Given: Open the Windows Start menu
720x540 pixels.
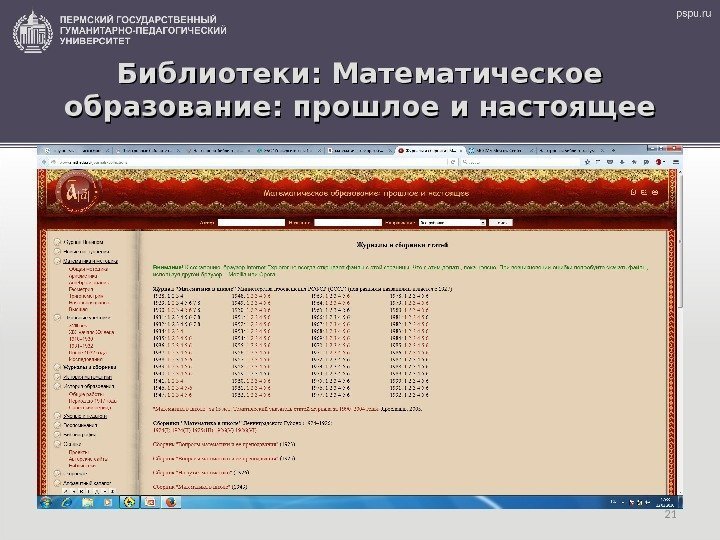Looking at the screenshot, I should coord(45,502).
